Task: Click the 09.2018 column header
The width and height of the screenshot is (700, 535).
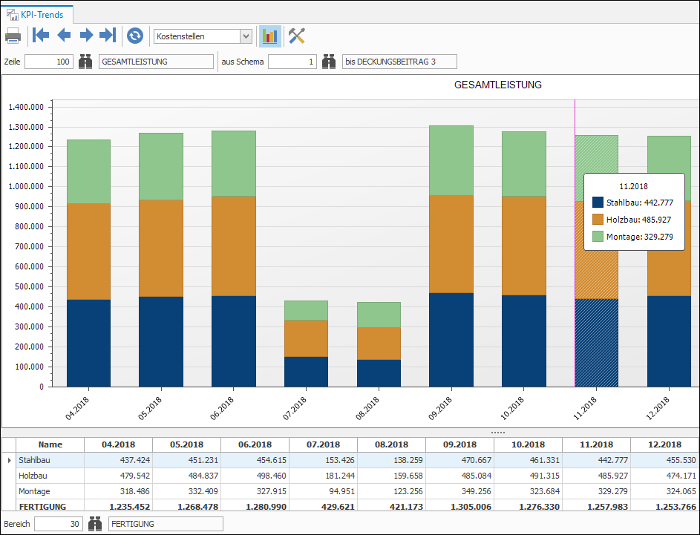Action: click(x=460, y=444)
